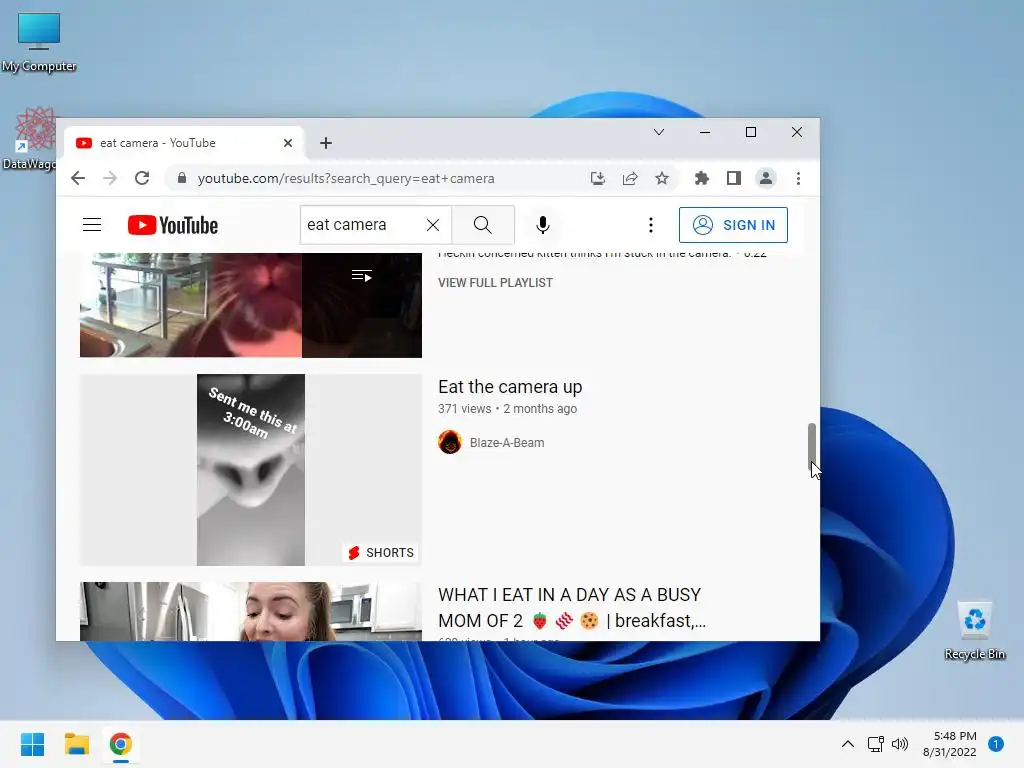Open the YouTube hamburger guide menu
The width and height of the screenshot is (1024, 768).
(92, 225)
